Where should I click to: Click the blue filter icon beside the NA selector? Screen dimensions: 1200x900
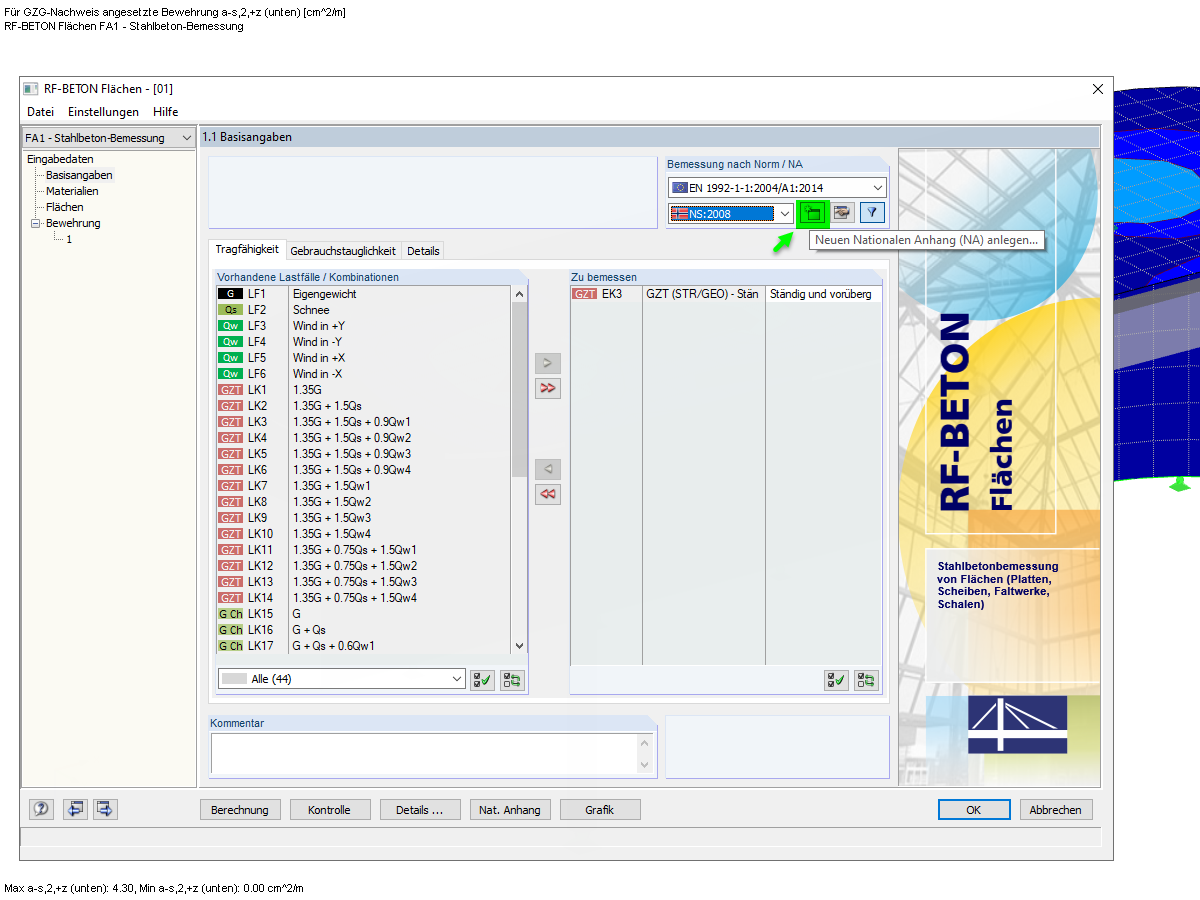click(872, 213)
